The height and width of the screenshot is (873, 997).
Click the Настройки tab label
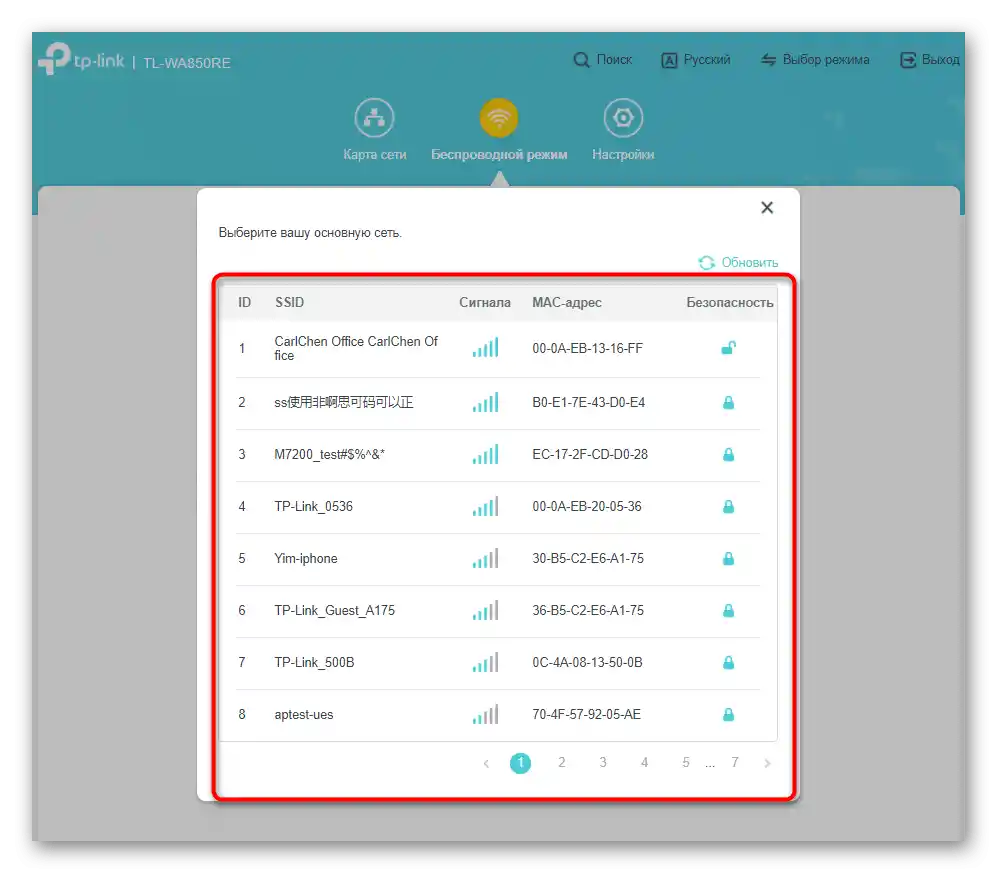623,155
